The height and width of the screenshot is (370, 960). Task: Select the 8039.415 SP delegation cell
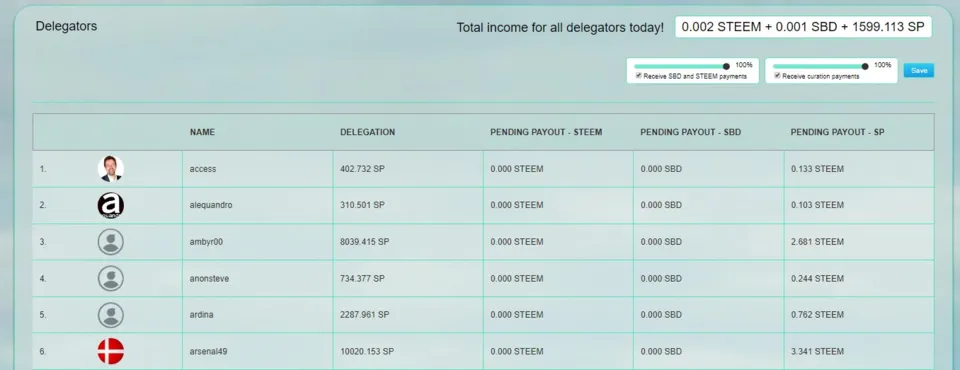click(x=408, y=242)
